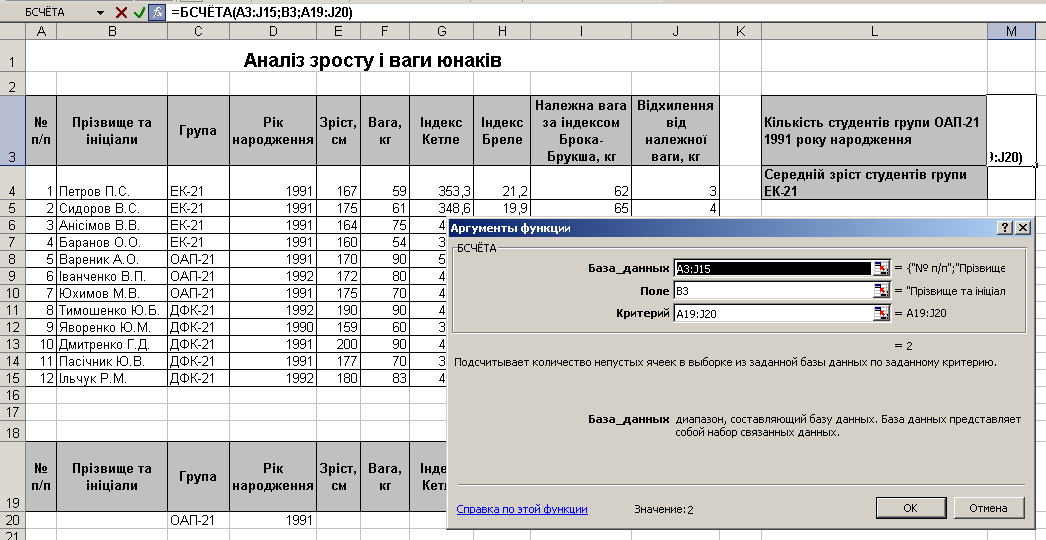This screenshot has width=1046, height=540.
Task: Click cell Сидоров В.С.
Action: tap(112, 208)
